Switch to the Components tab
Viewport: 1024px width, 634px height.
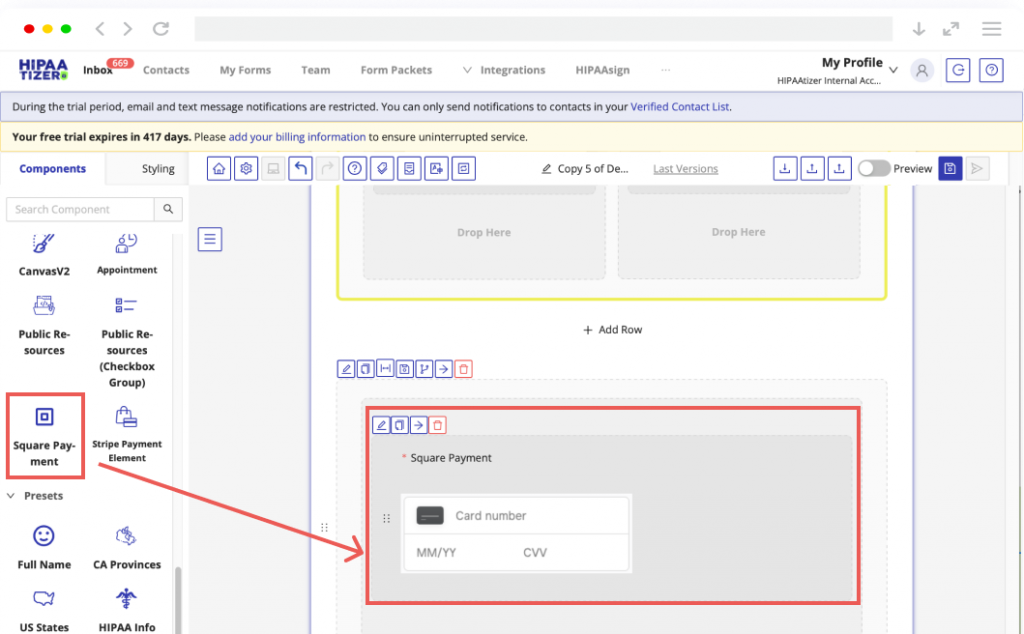click(x=52, y=168)
